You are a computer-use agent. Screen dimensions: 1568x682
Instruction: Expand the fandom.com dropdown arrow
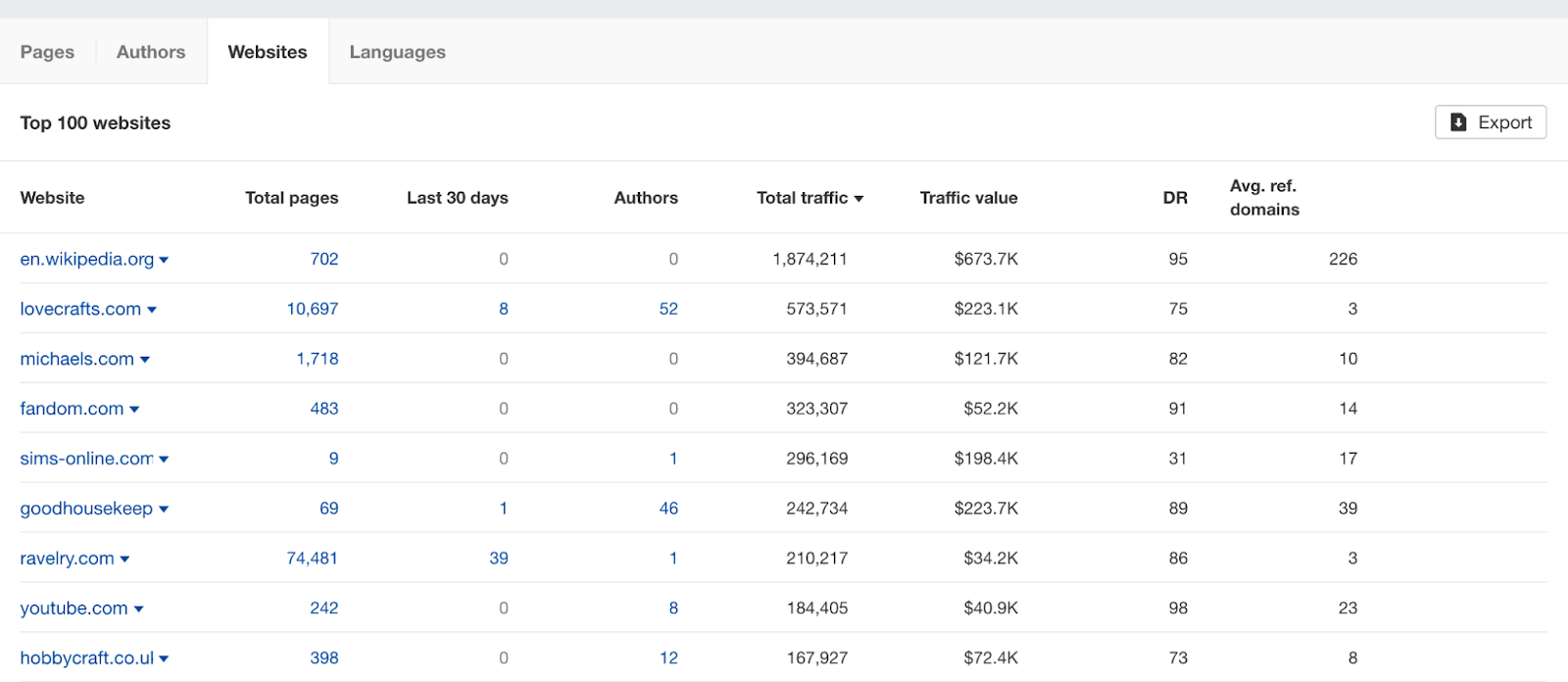tap(134, 410)
